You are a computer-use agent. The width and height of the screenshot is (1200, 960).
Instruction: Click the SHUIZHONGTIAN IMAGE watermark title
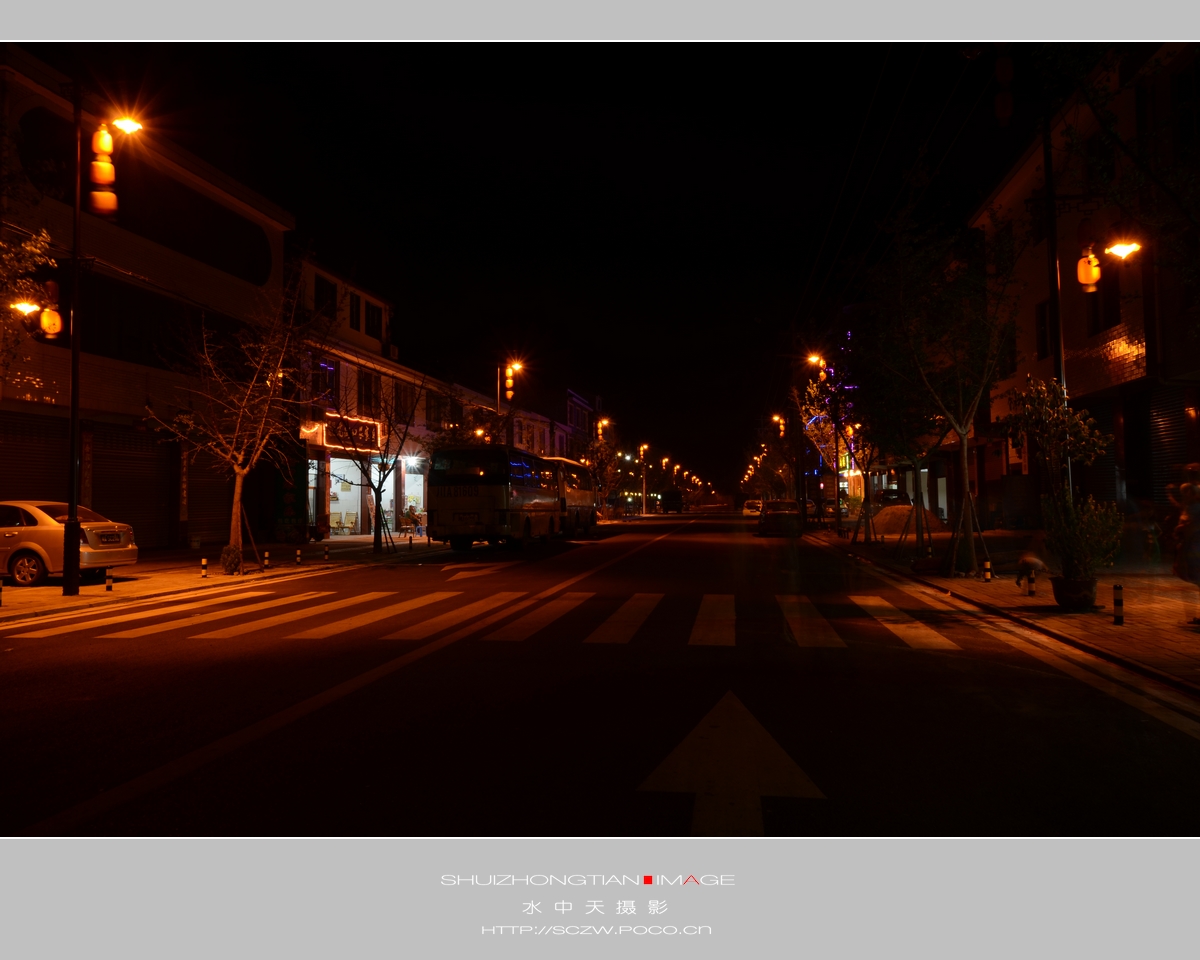[587, 880]
